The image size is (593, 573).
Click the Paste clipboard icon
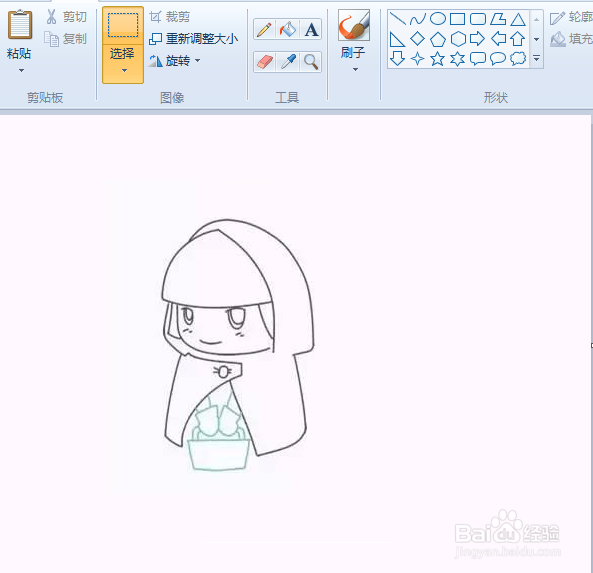point(20,24)
